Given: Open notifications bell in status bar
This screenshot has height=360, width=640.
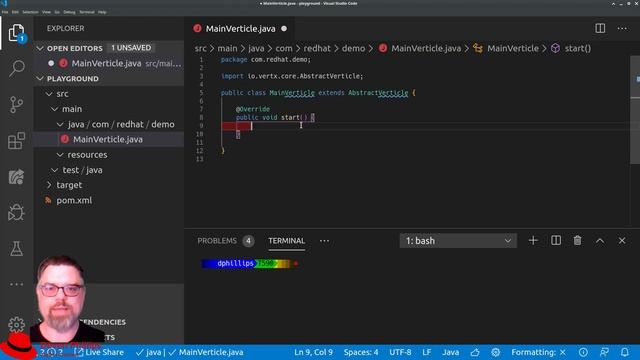Looking at the screenshot, I should tap(625, 352).
